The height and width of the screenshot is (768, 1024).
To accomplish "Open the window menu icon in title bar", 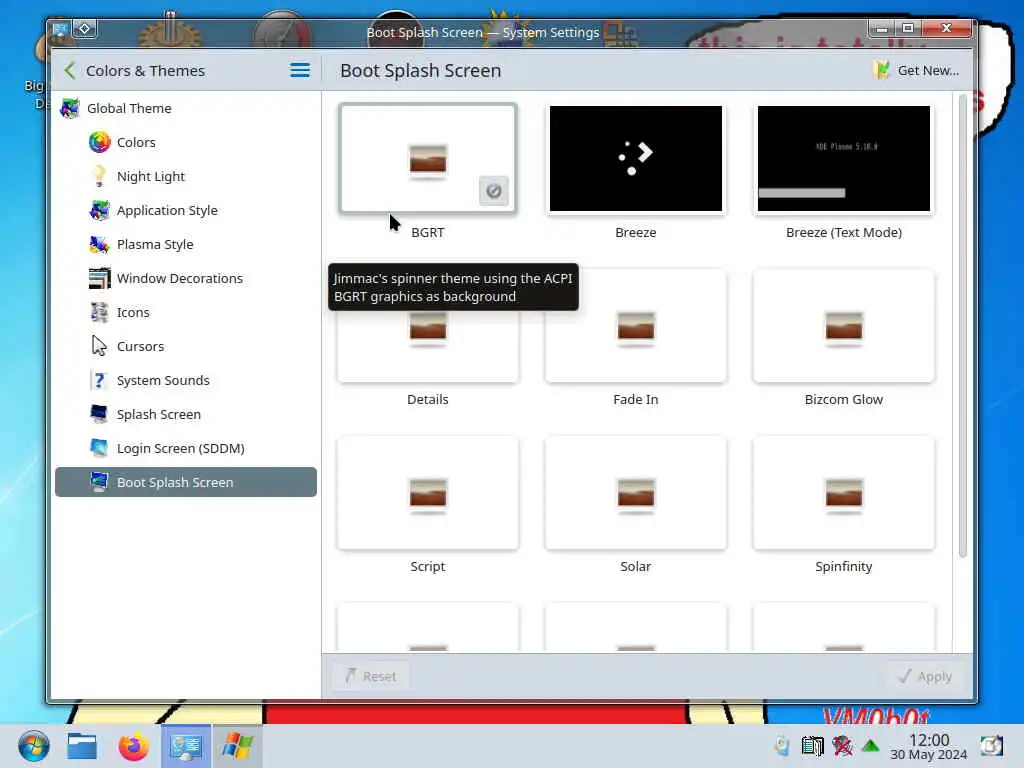I will [61, 29].
